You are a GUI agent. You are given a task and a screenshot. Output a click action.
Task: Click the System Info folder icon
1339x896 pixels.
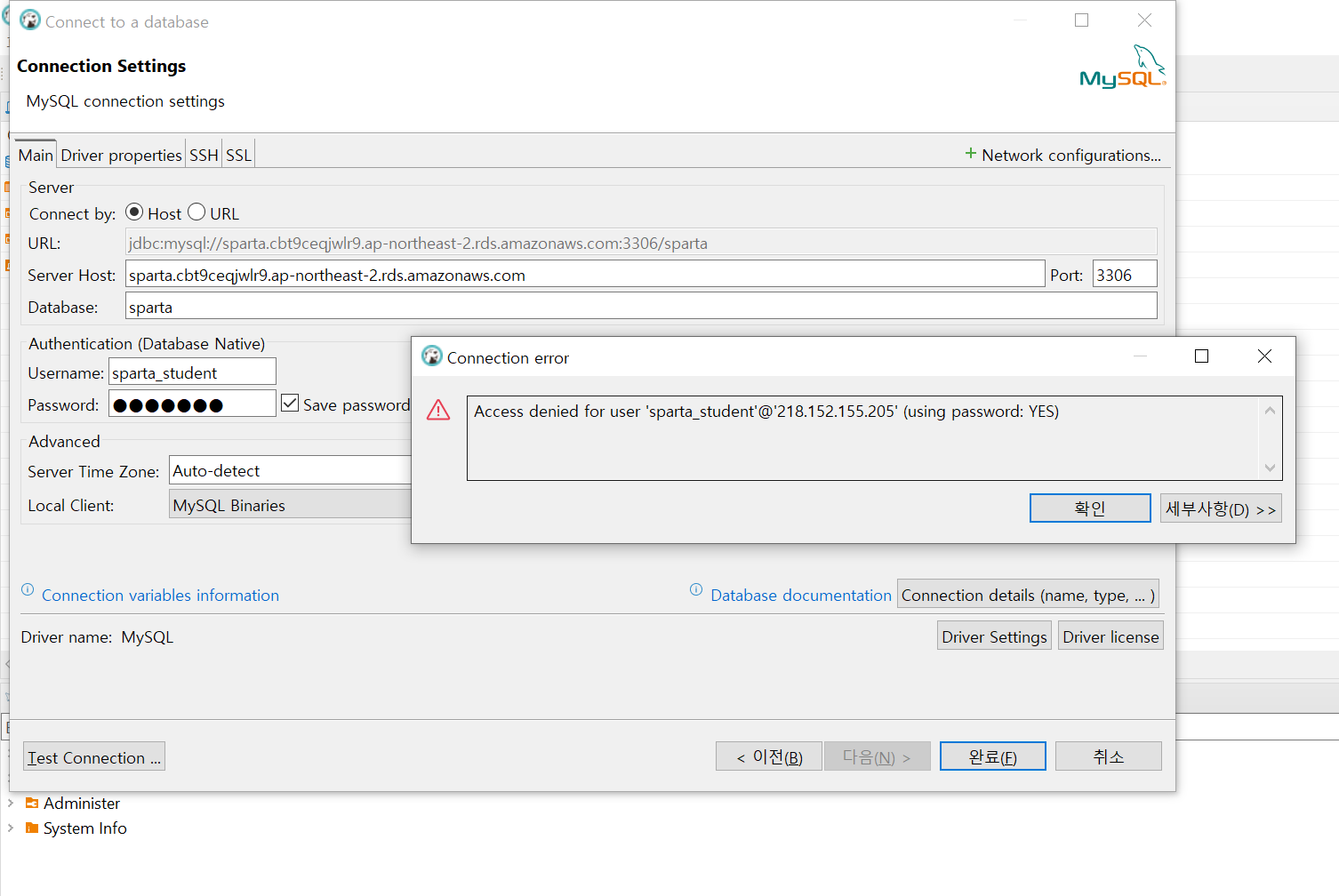coord(32,828)
